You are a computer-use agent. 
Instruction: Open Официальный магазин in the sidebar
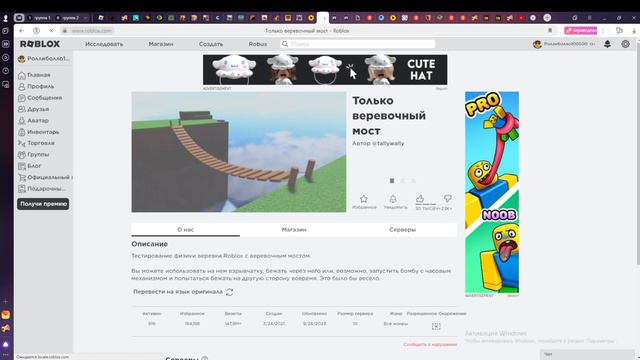(x=45, y=178)
